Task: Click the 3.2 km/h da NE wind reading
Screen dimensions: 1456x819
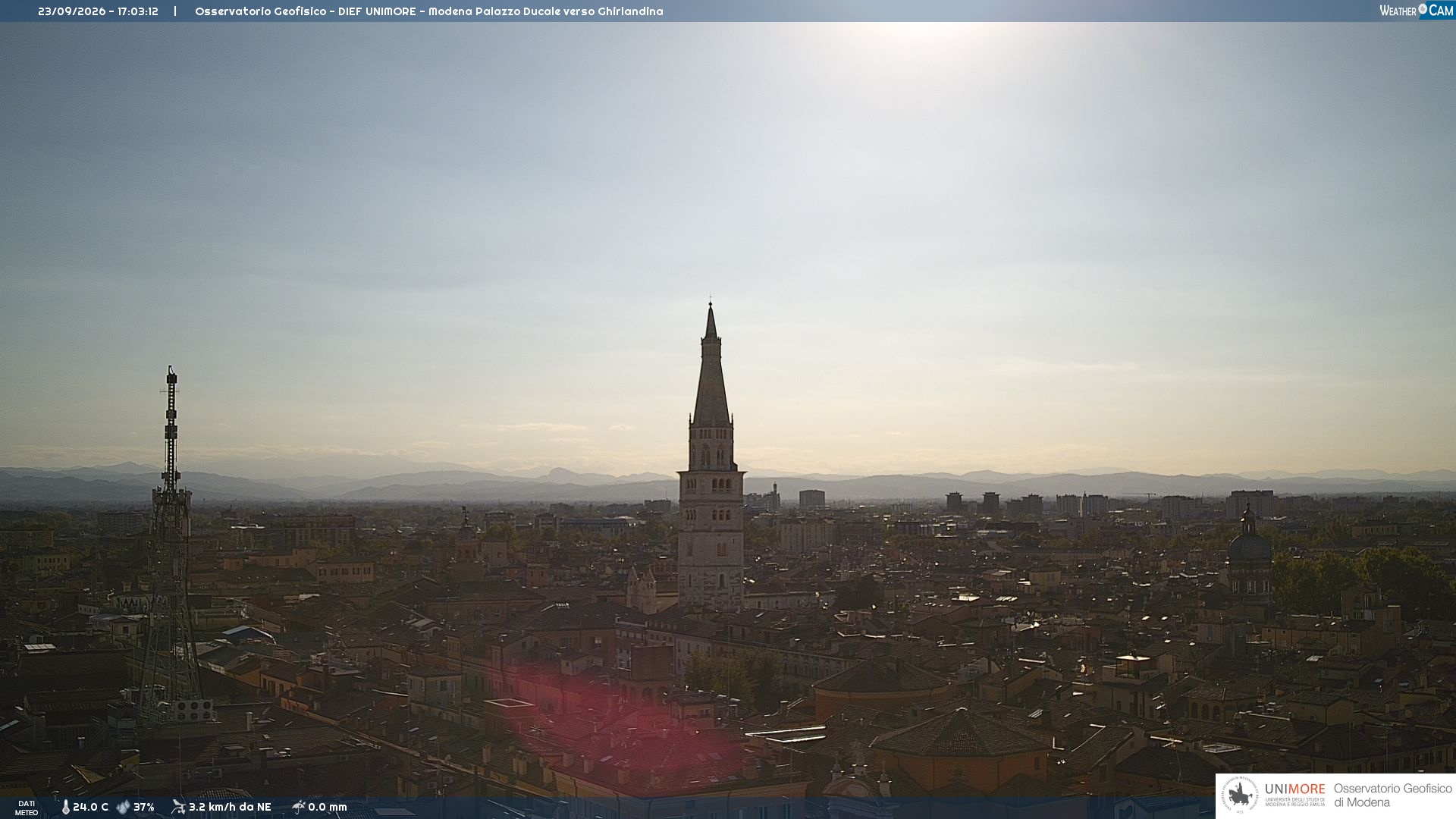Action: coord(230,807)
